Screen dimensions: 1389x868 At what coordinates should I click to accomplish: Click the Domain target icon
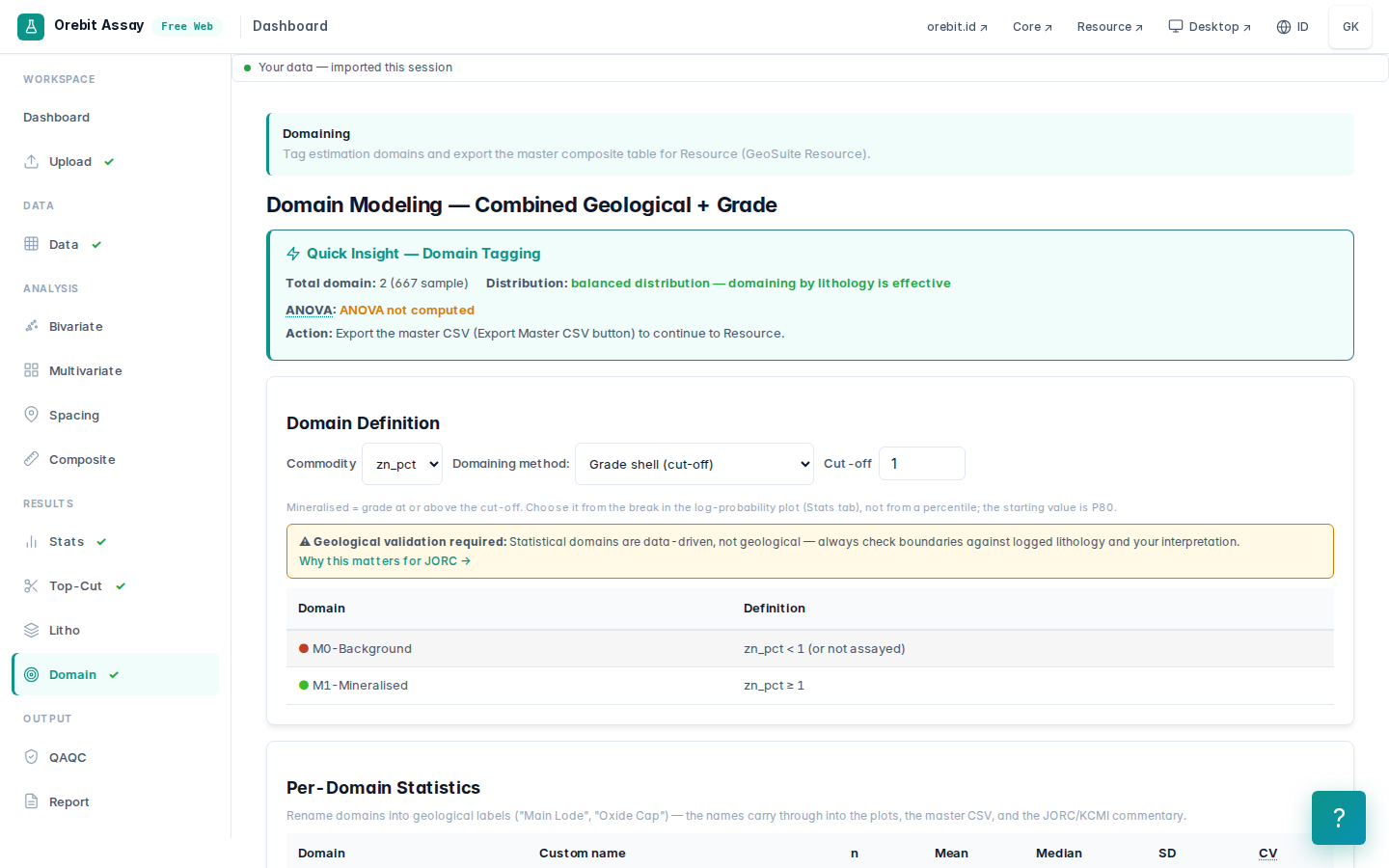click(31, 674)
